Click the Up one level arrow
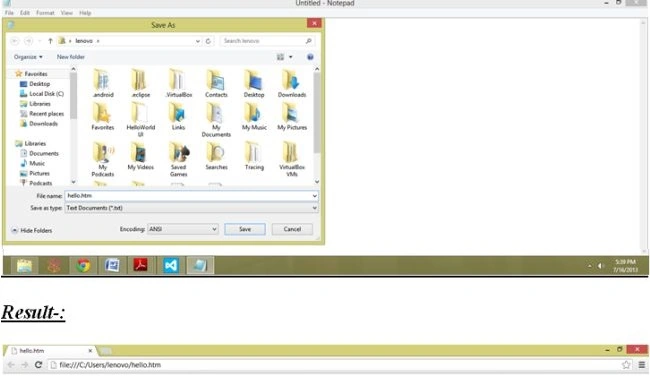This screenshot has width=650, height=376. 50,41
